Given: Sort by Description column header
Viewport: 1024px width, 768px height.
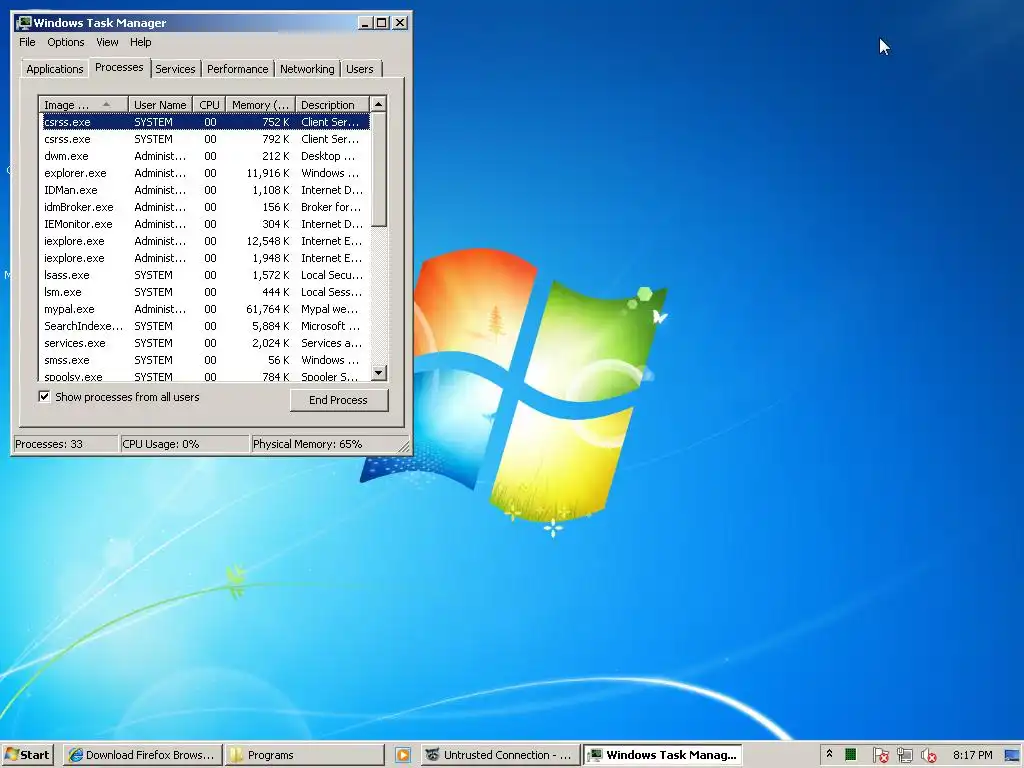Looking at the screenshot, I should [x=332, y=104].
